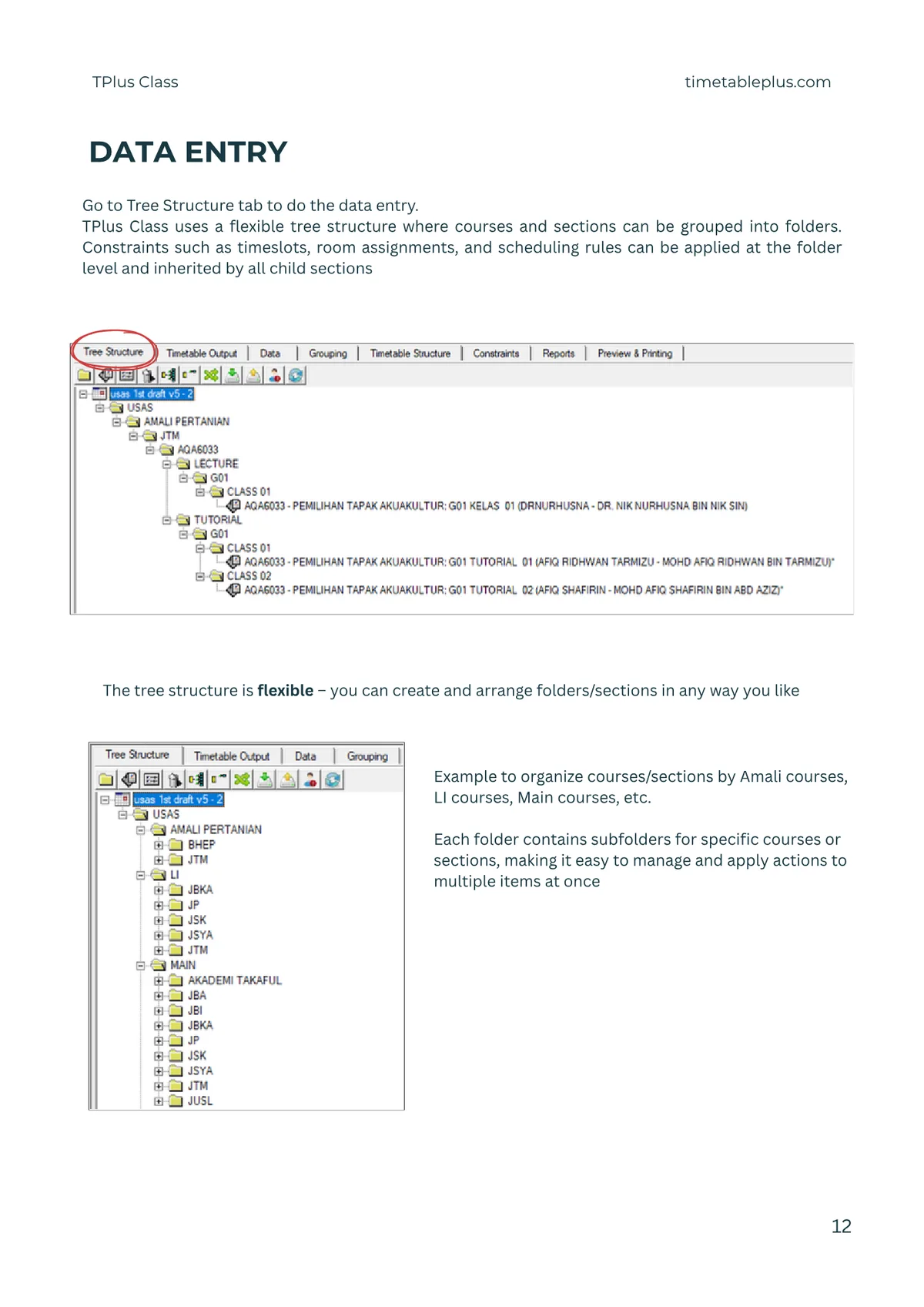
Task: Click section icon of G01 TUTORIAL 02 row
Action: tap(233, 590)
